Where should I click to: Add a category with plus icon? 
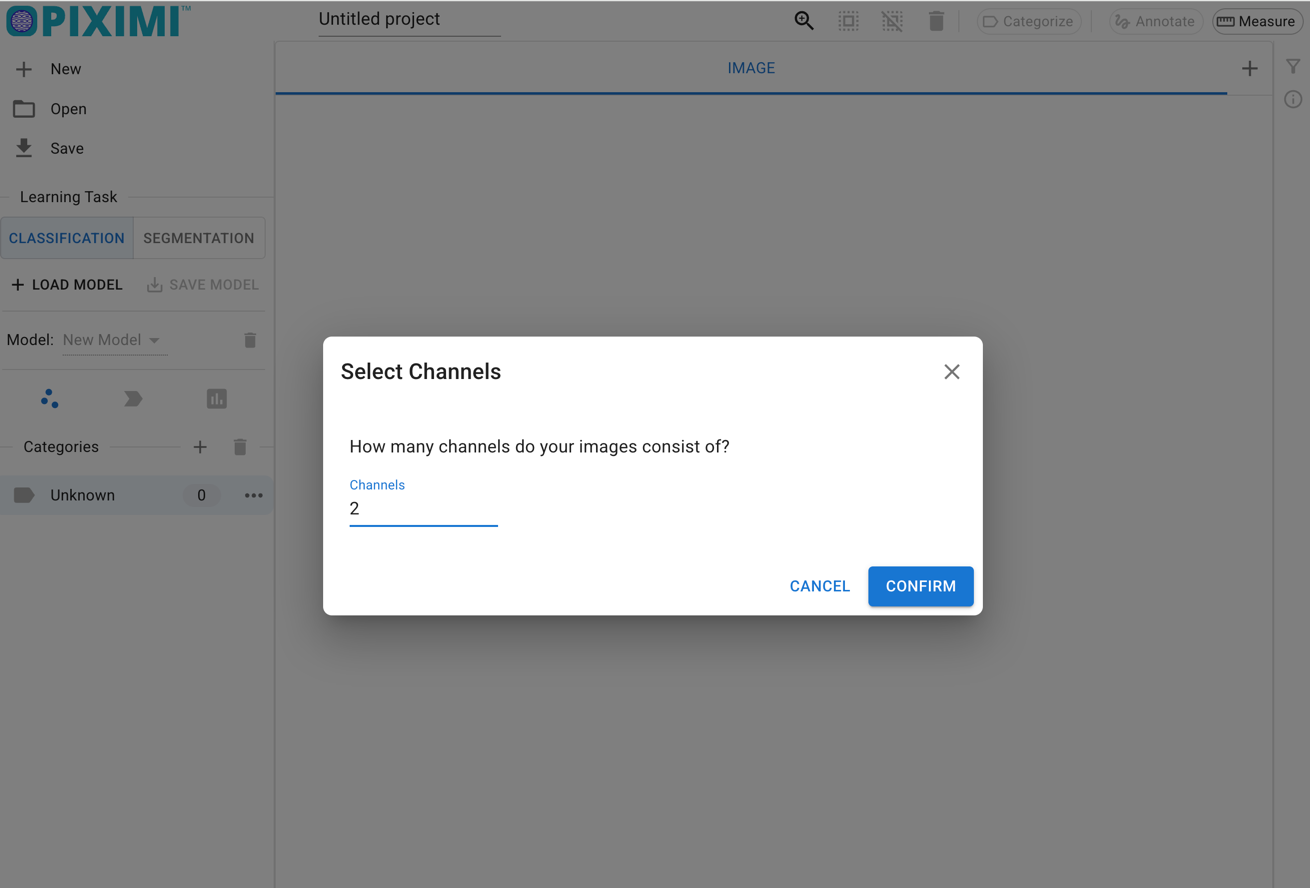[x=200, y=447]
